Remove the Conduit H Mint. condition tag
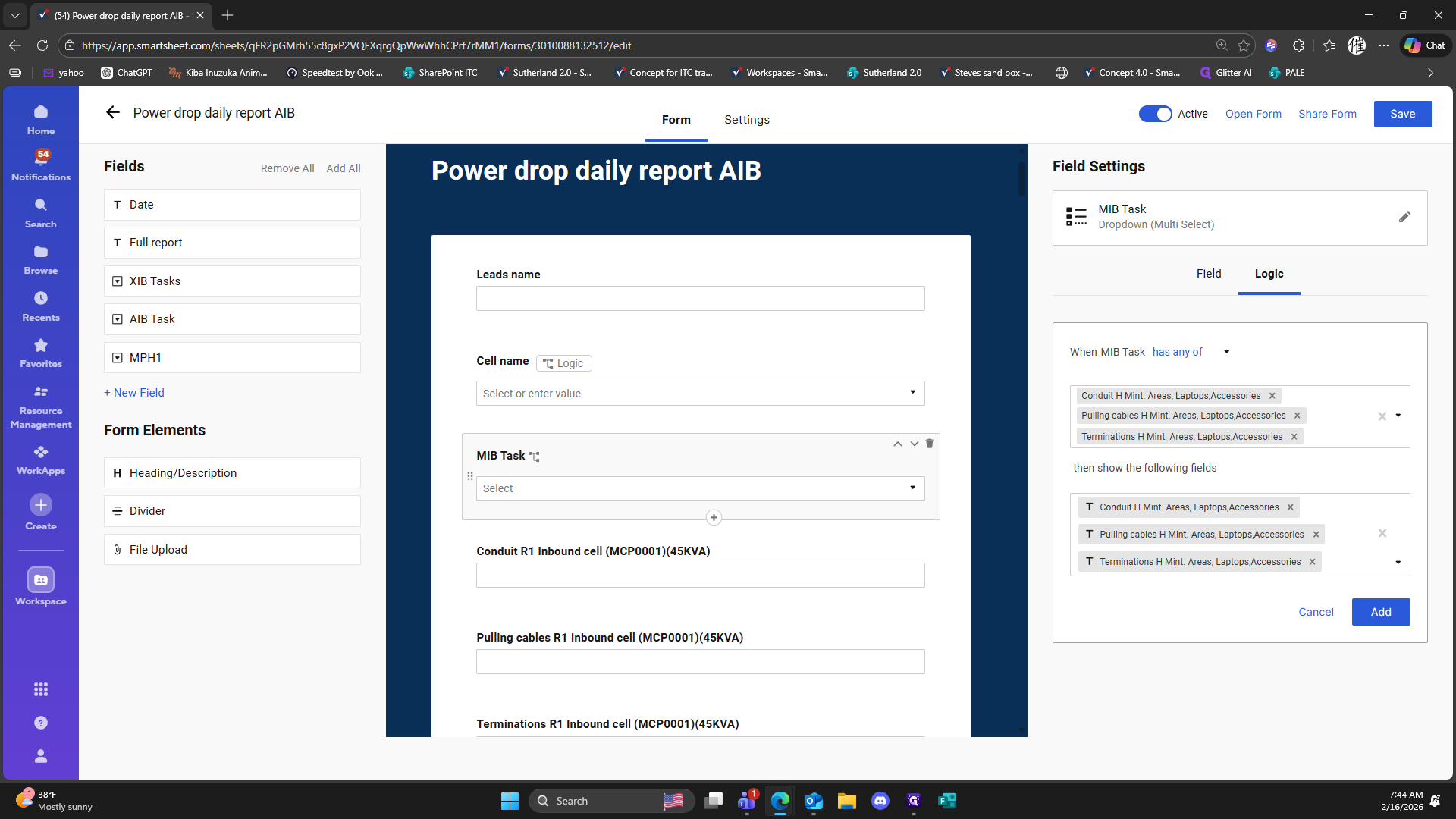The width and height of the screenshot is (1456, 819). pos(1272,396)
